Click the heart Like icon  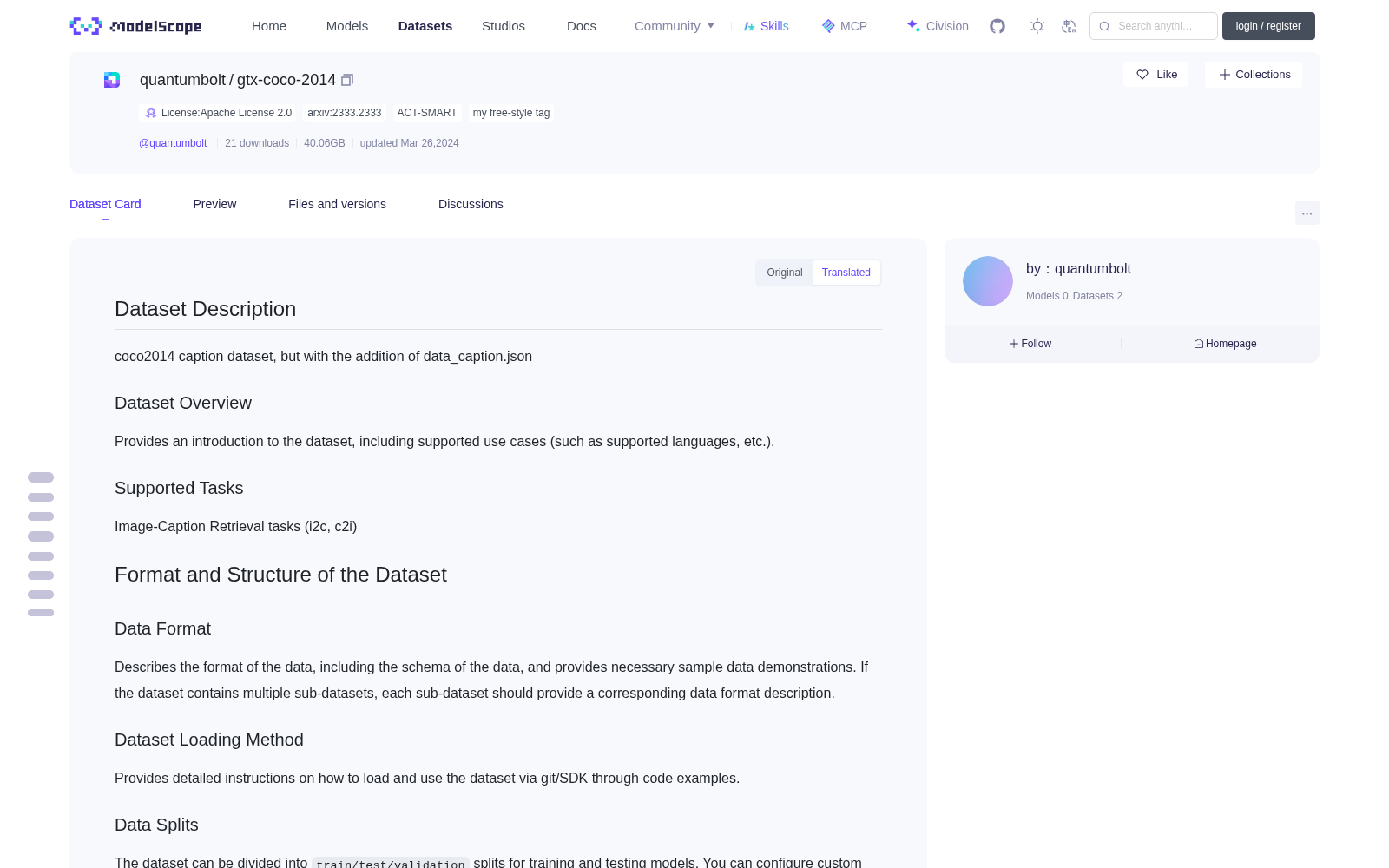[x=1142, y=75]
